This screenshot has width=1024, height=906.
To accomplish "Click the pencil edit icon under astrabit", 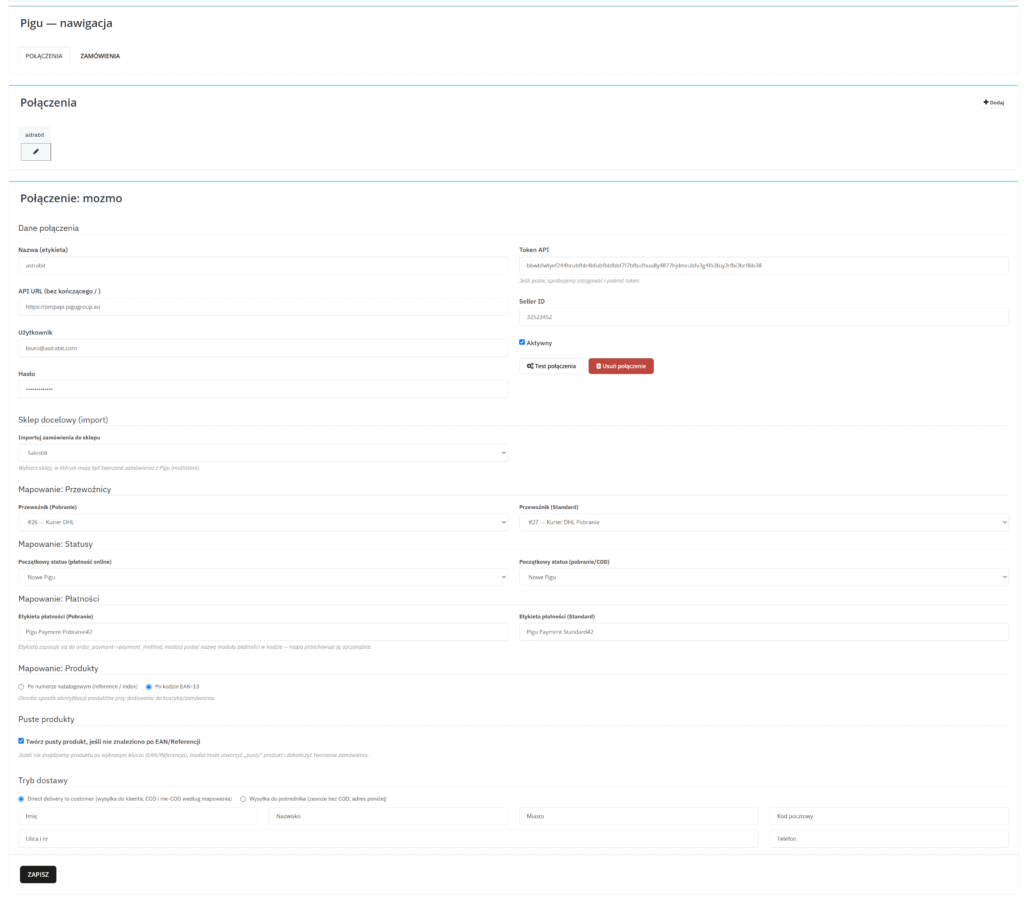I will [x=36, y=152].
